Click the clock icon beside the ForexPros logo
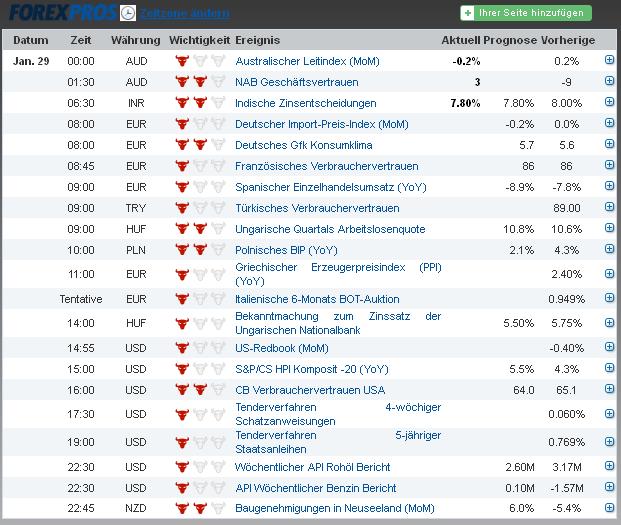 128,13
